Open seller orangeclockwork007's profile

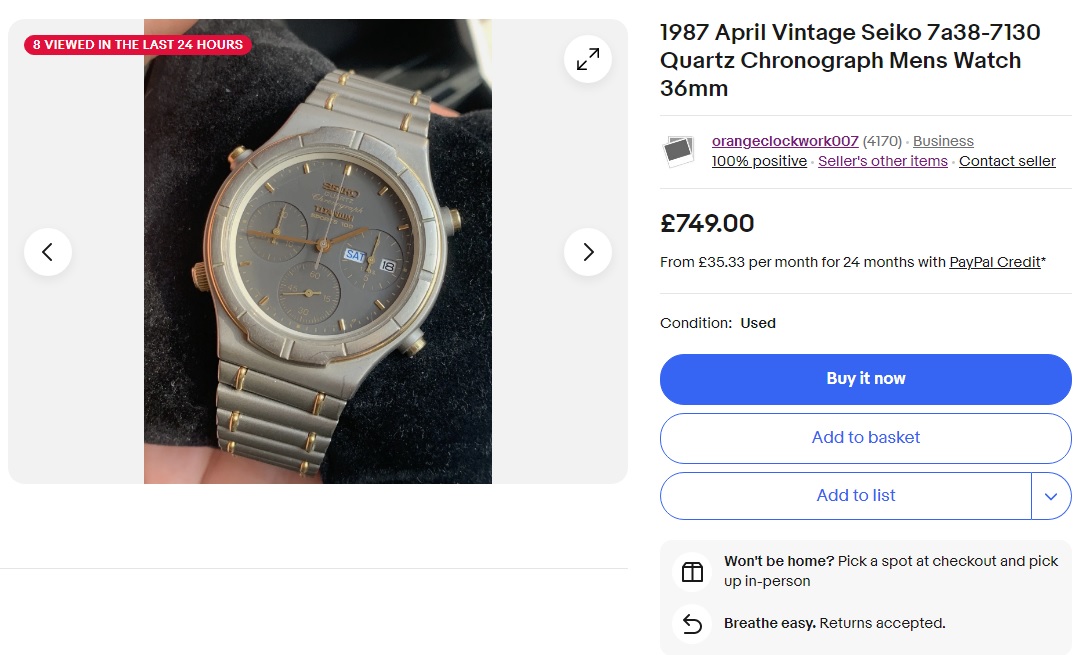(785, 142)
